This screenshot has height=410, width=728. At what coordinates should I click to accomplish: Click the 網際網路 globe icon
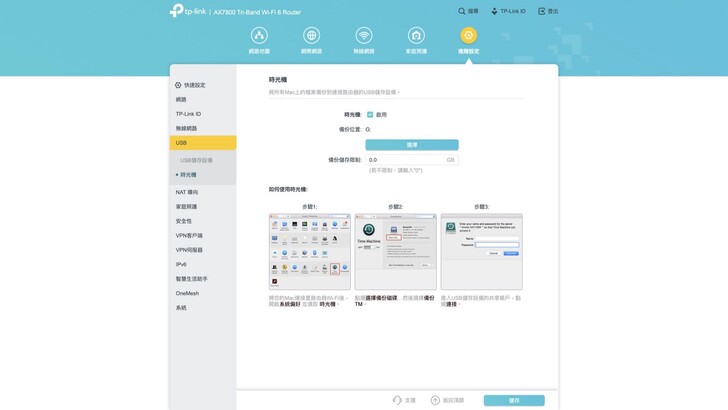coord(311,36)
